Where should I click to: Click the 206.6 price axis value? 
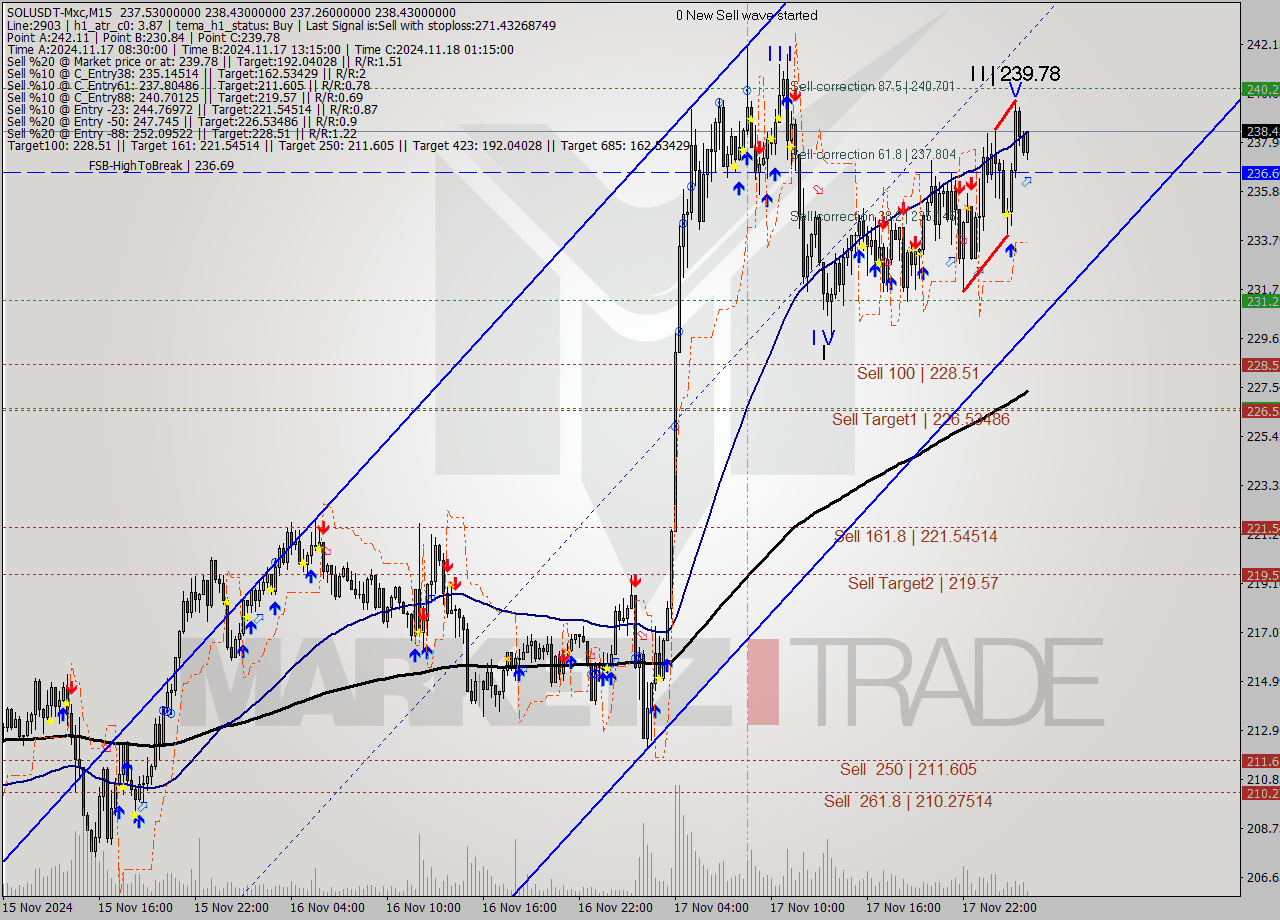tap(1261, 877)
